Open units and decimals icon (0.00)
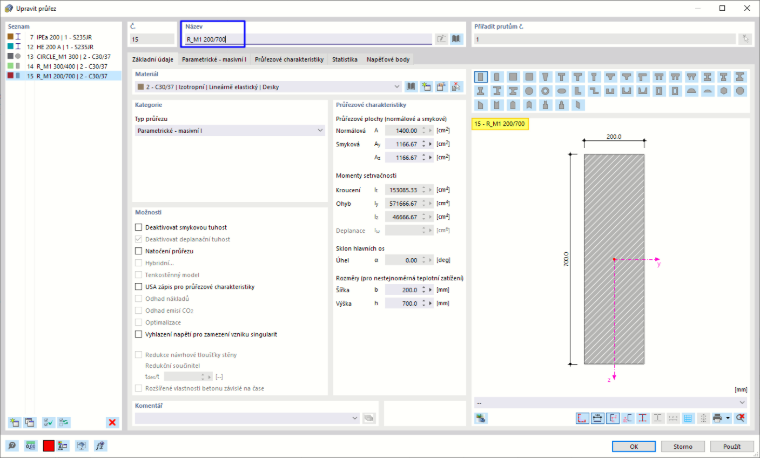This screenshot has width=760, height=458. click(31, 445)
